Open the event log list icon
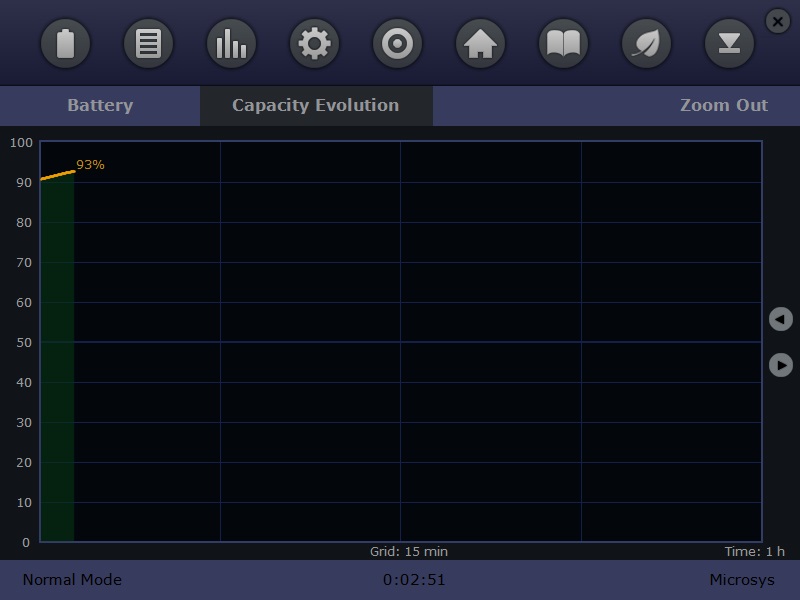 pyautogui.click(x=148, y=43)
